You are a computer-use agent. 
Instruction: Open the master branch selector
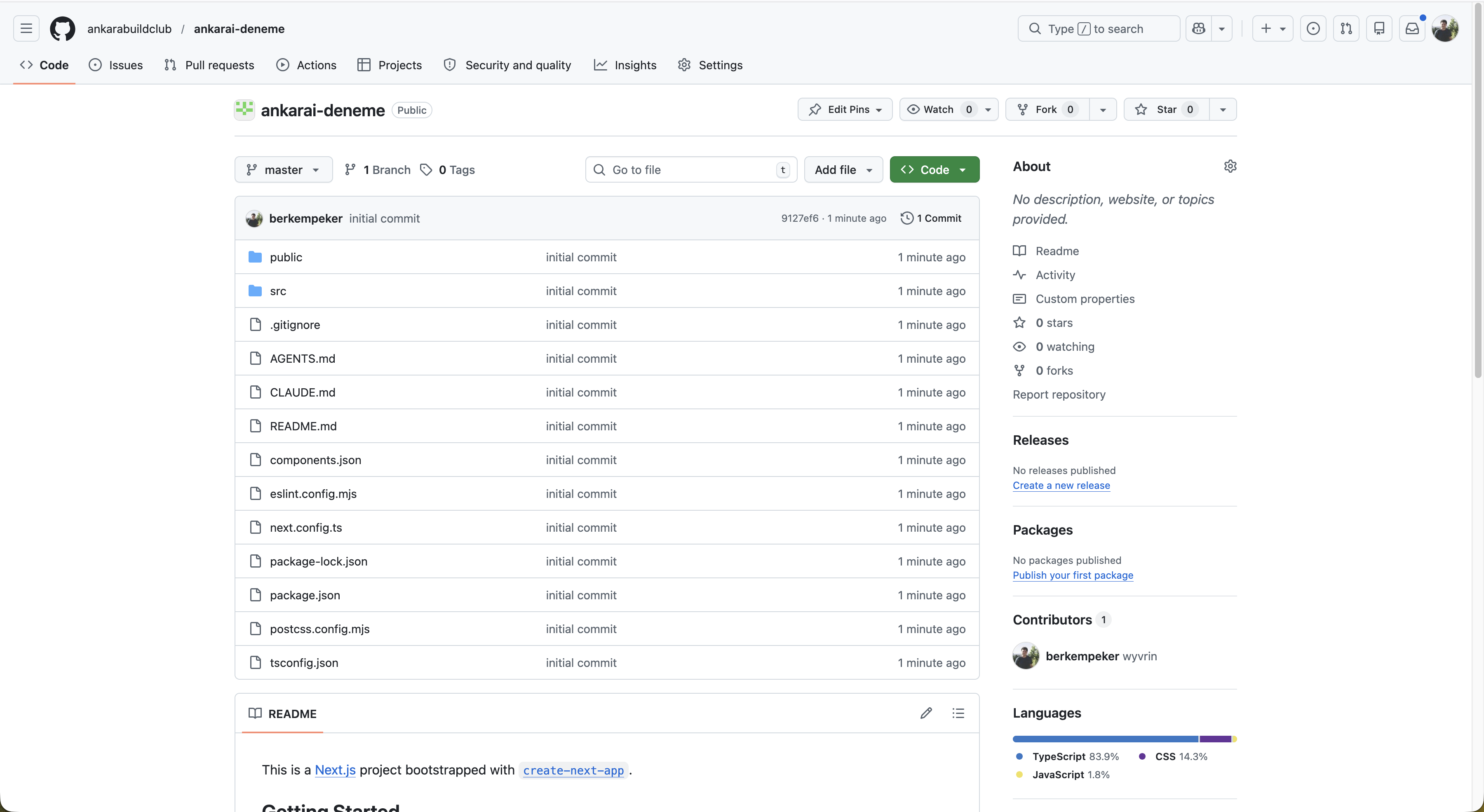tap(283, 169)
